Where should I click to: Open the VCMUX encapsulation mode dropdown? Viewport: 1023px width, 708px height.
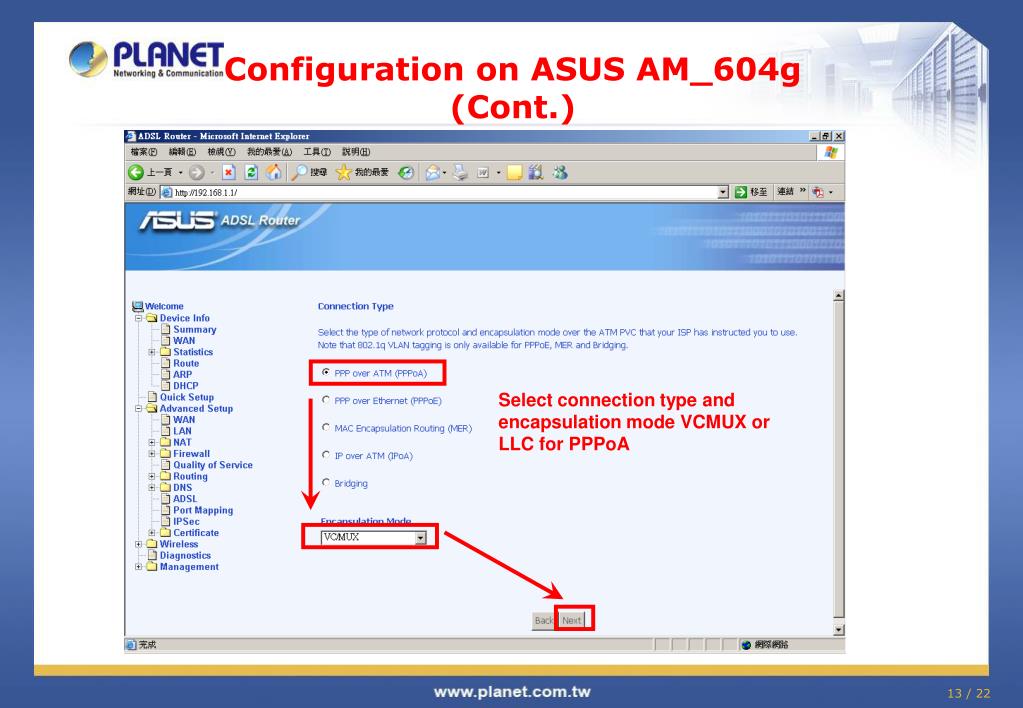(374, 537)
